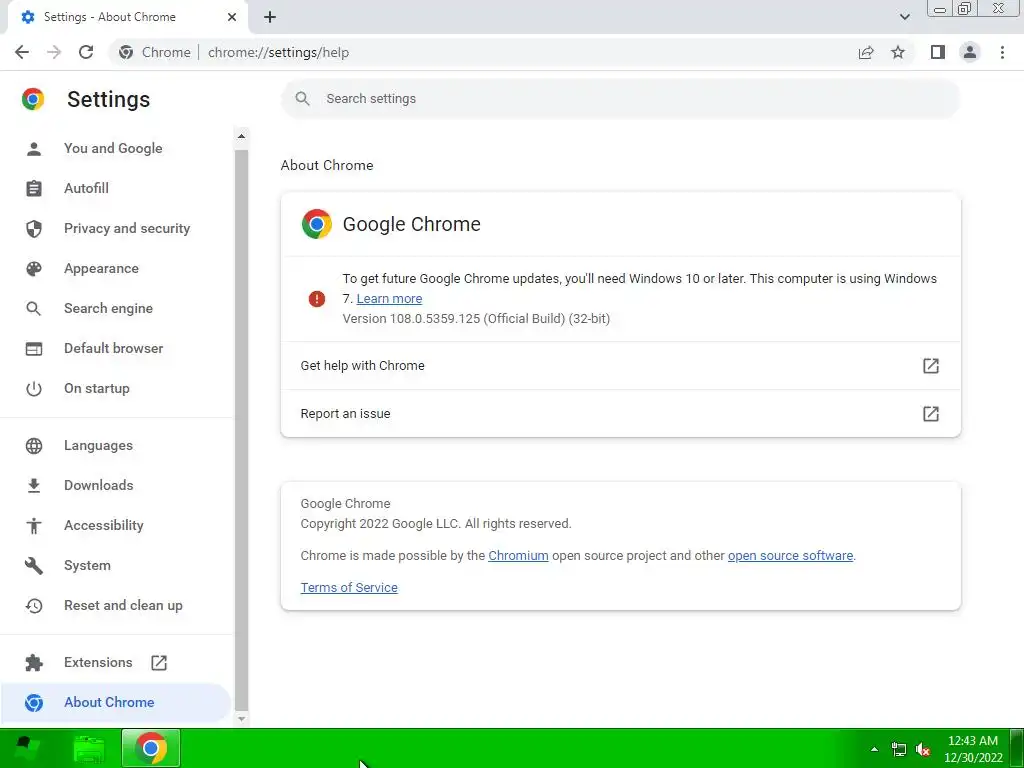Click the power icon for On startup

tap(34, 389)
